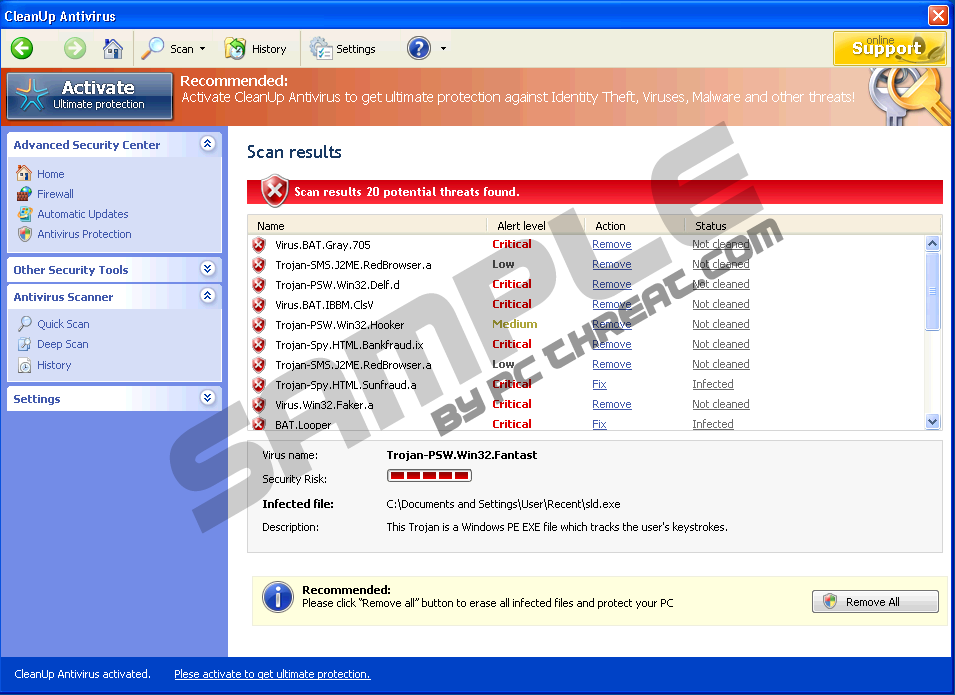The image size is (955, 695).
Task: Click the scan results scrollbar down arrow
Action: [x=932, y=422]
